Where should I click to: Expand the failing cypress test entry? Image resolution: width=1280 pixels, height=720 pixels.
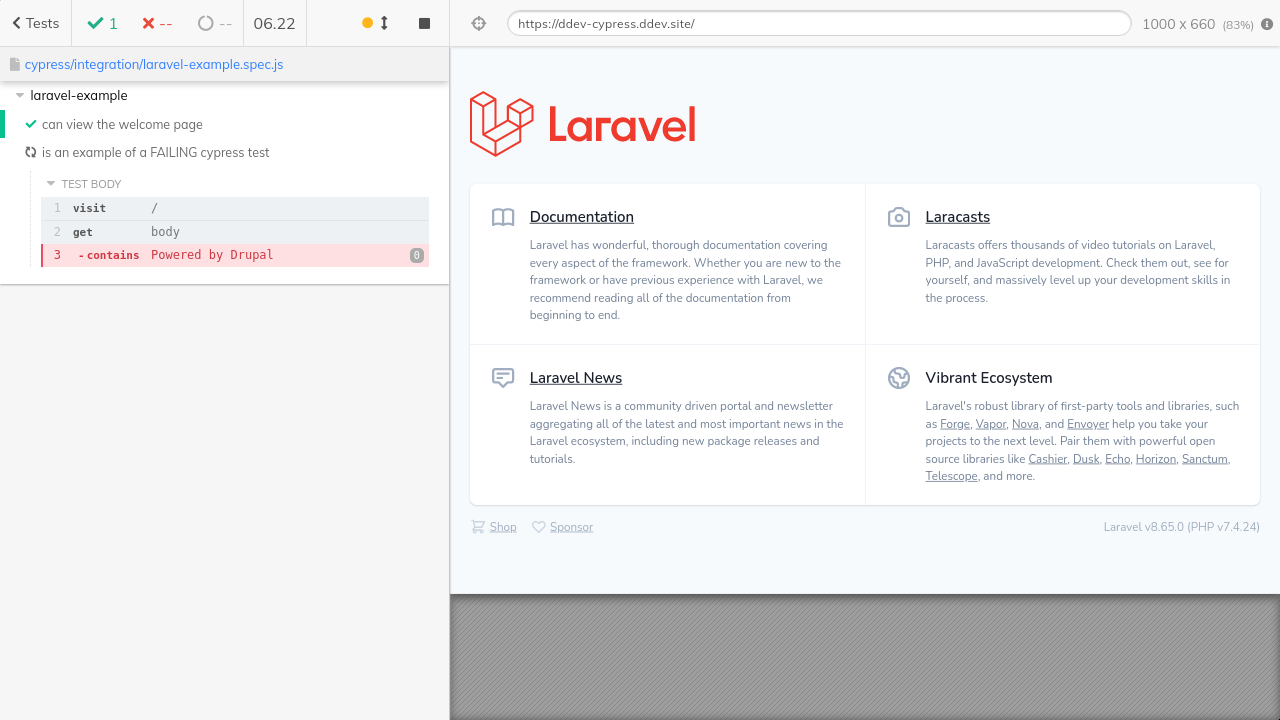coord(155,153)
